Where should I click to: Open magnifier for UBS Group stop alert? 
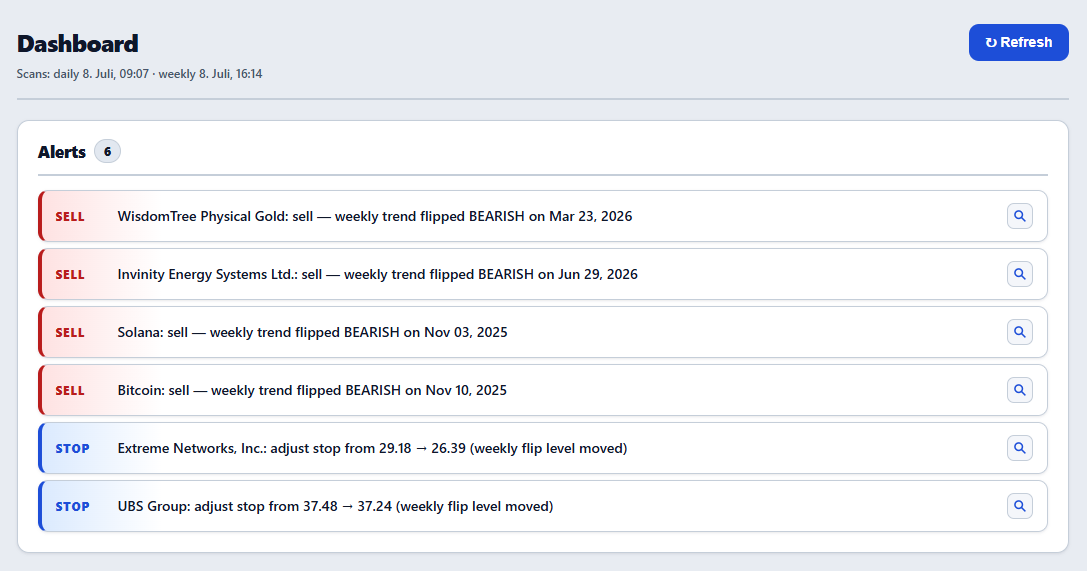click(1020, 506)
